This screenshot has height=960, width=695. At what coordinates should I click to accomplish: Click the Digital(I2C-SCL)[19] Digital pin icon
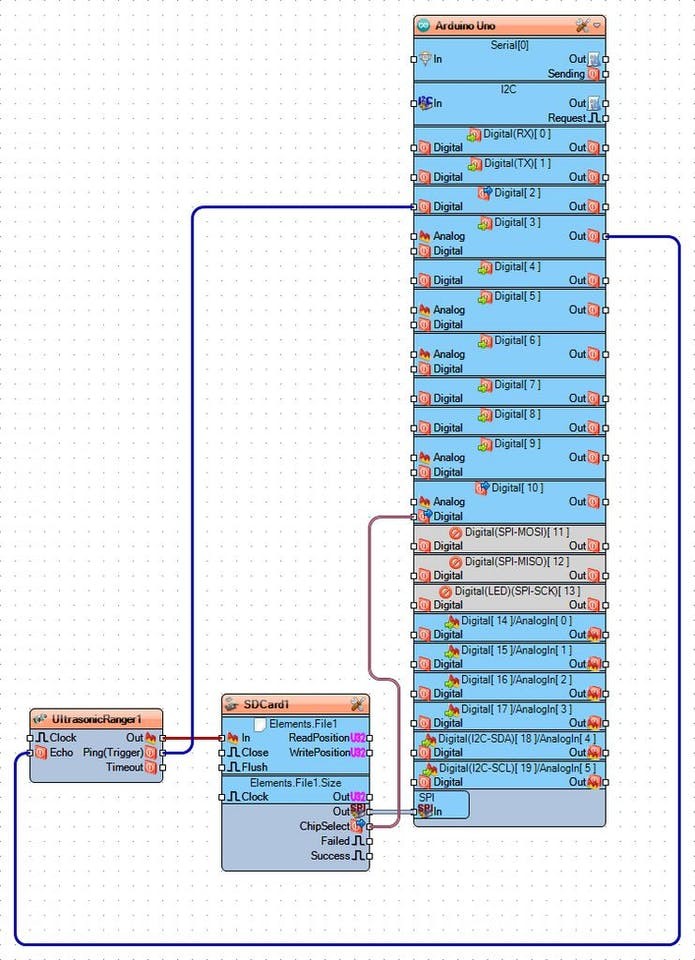(425, 782)
